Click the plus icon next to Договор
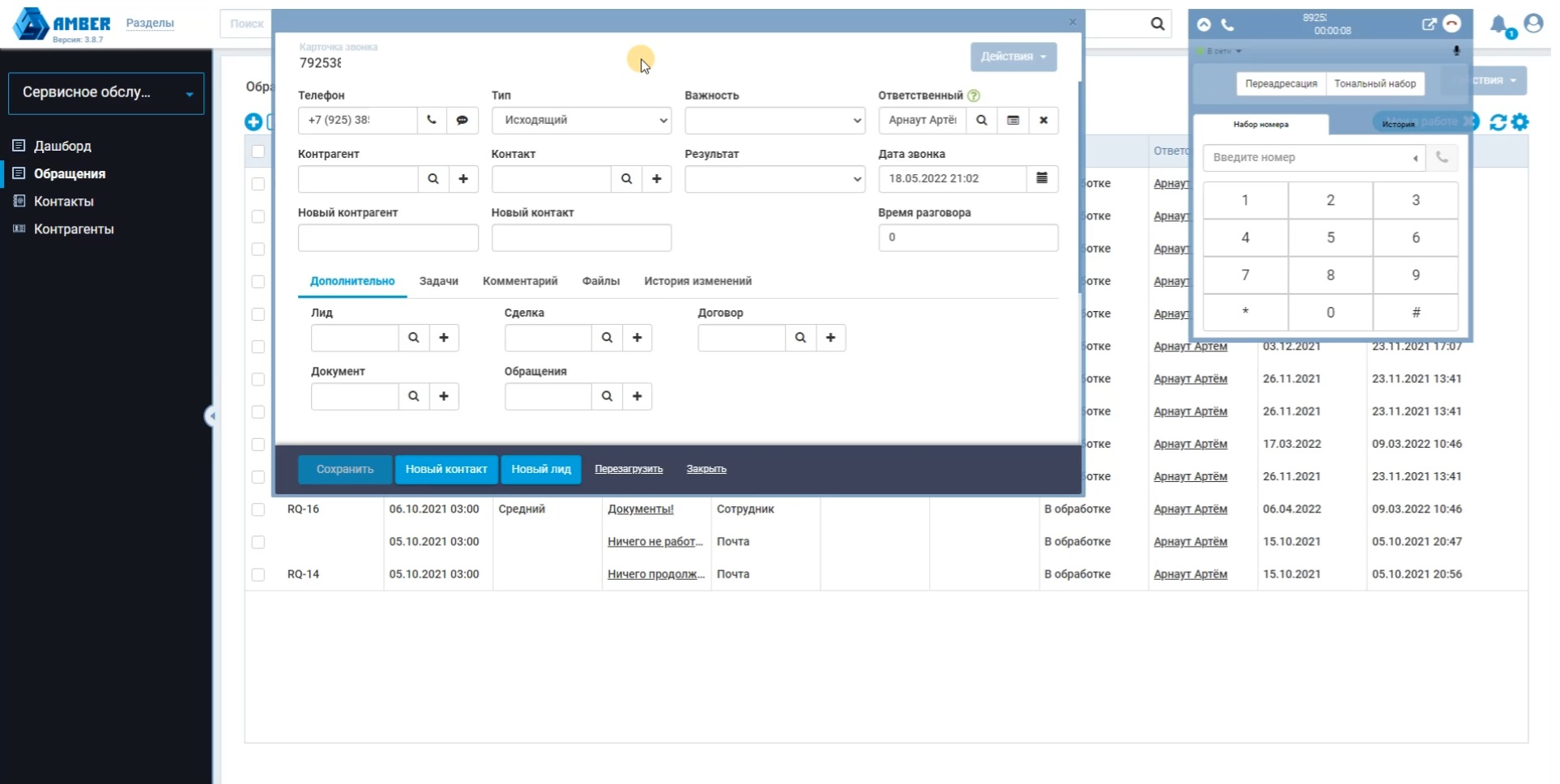This screenshot has height=784, width=1560. coord(830,338)
